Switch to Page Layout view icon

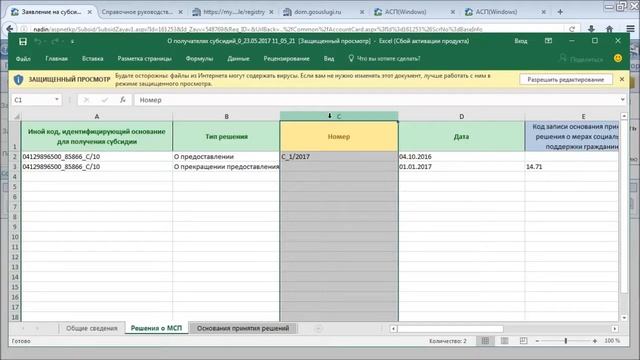(x=504, y=341)
